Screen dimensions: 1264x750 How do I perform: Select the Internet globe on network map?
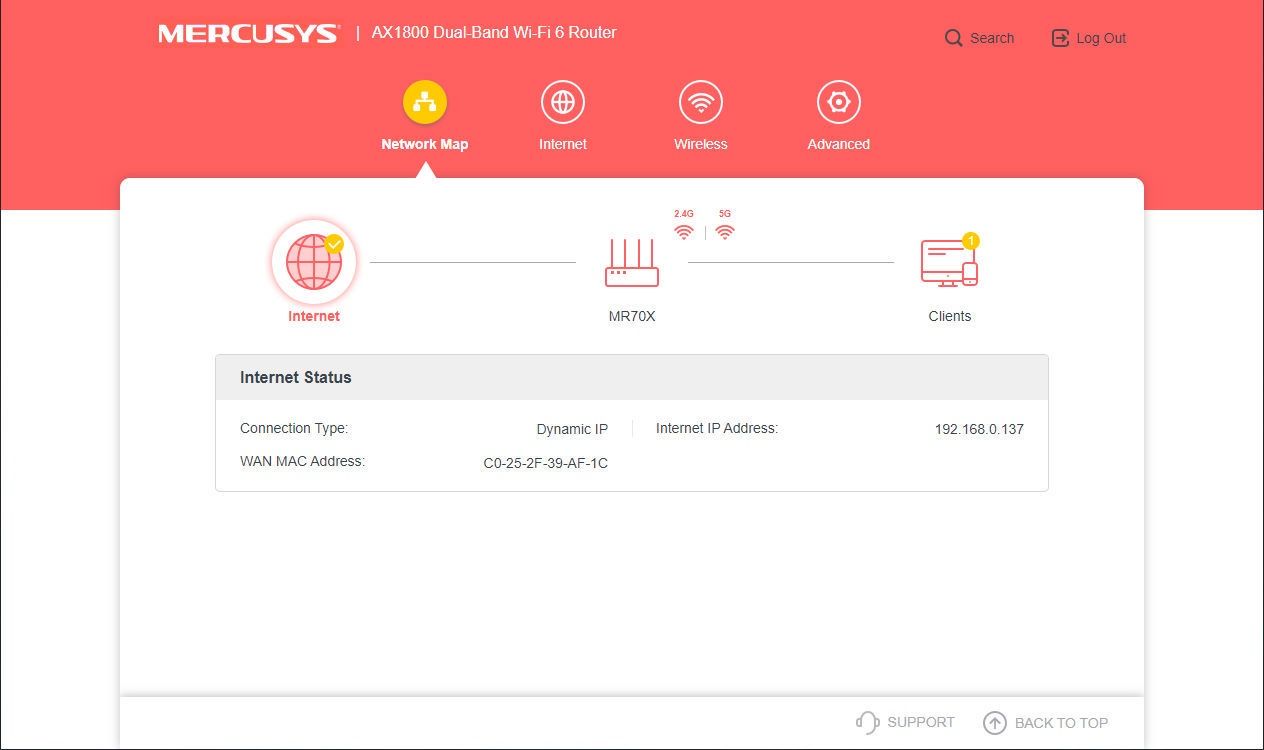coord(314,262)
